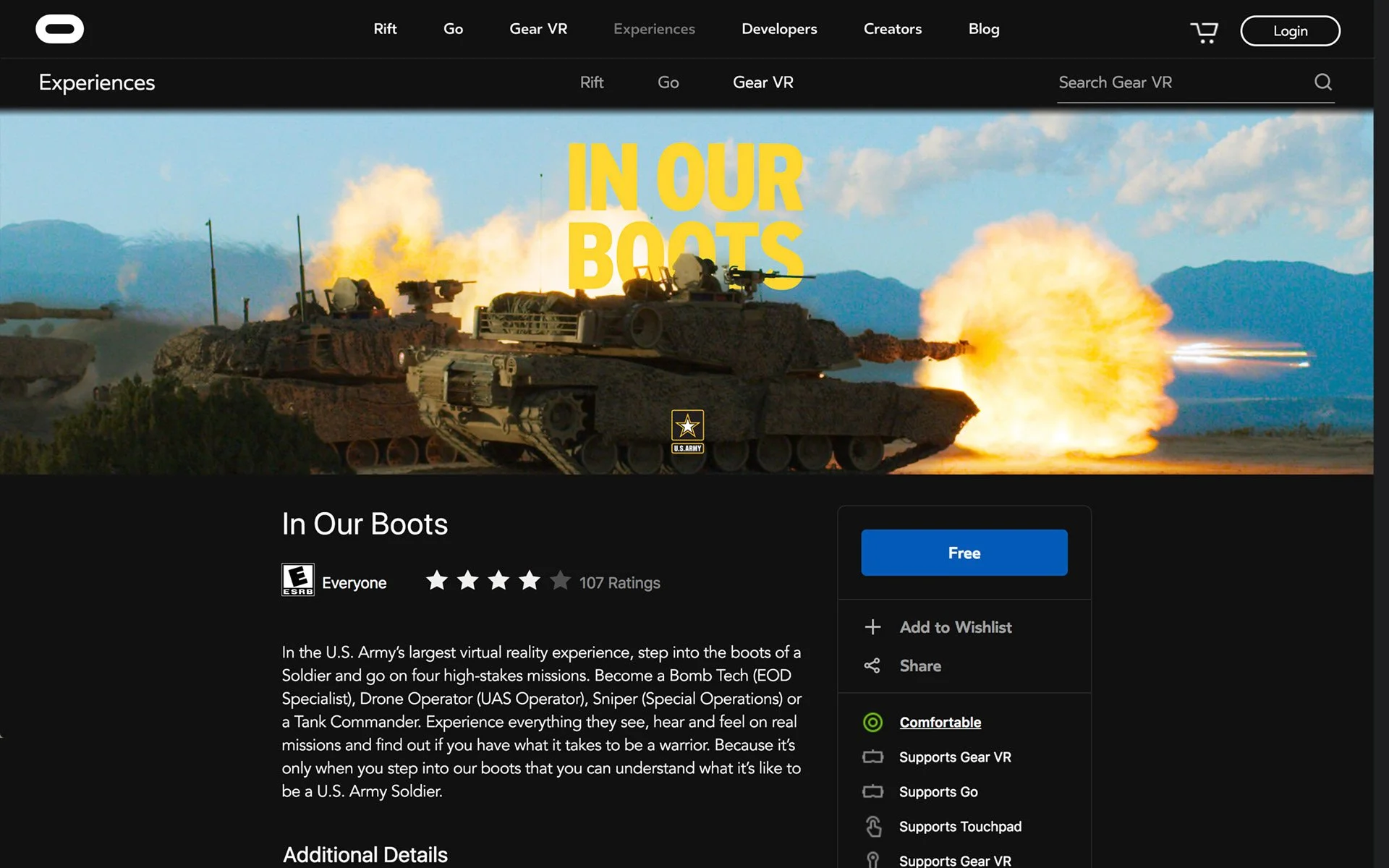Click the Share icon
Image resolution: width=1389 pixels, height=868 pixels.
click(x=872, y=665)
